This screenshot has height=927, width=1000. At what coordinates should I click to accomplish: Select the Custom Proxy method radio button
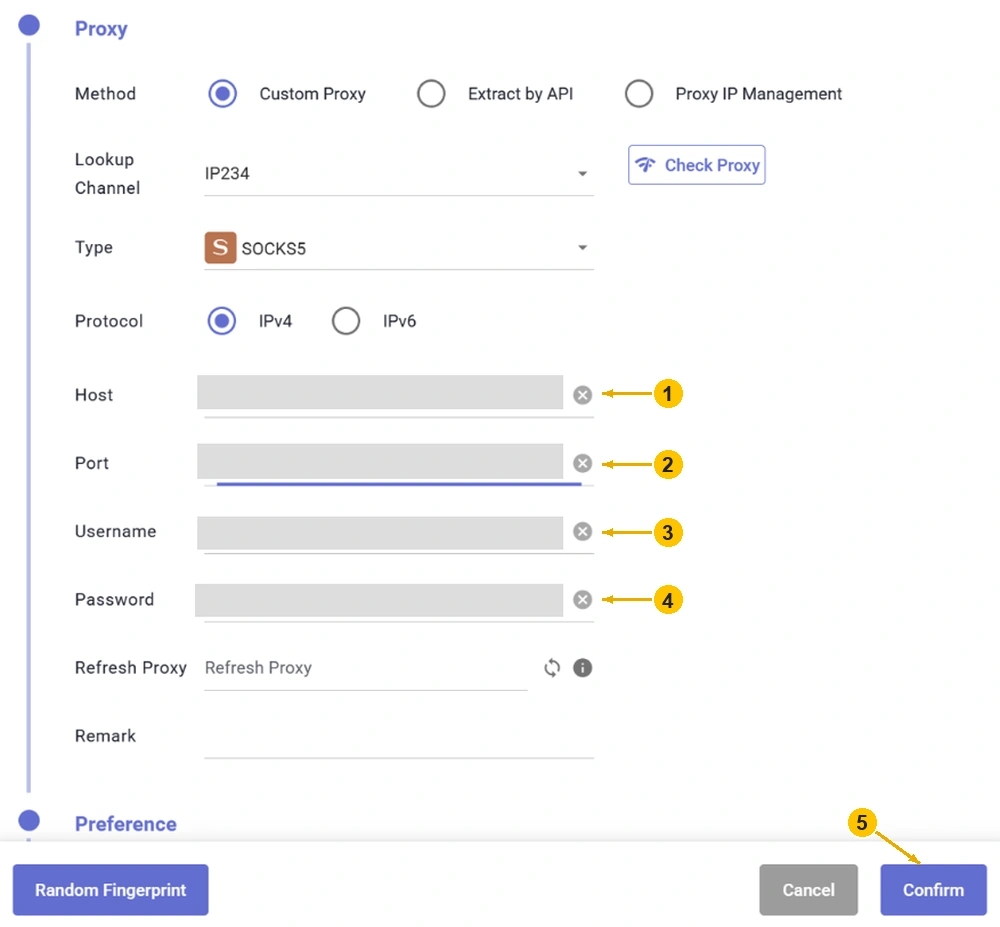coord(223,94)
